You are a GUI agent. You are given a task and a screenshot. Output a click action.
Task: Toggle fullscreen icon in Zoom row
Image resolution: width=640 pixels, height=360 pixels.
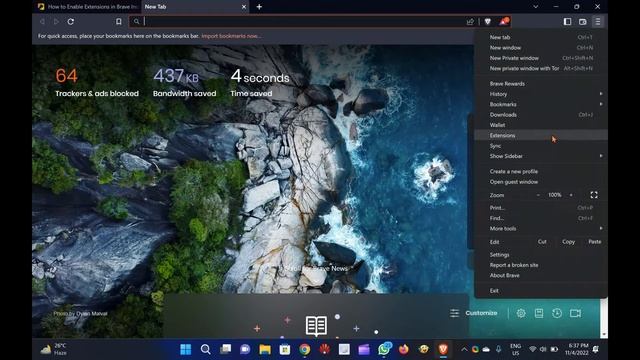pyautogui.click(x=594, y=195)
